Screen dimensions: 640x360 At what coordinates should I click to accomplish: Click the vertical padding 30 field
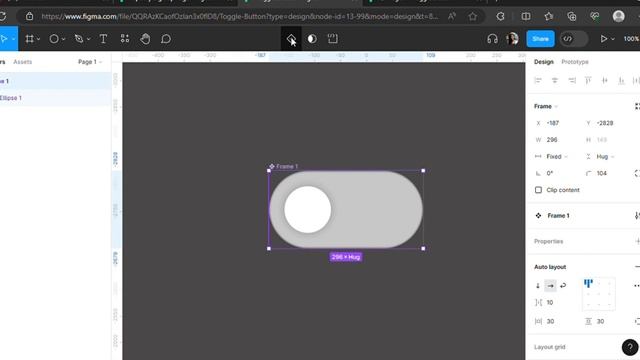(x=607, y=321)
